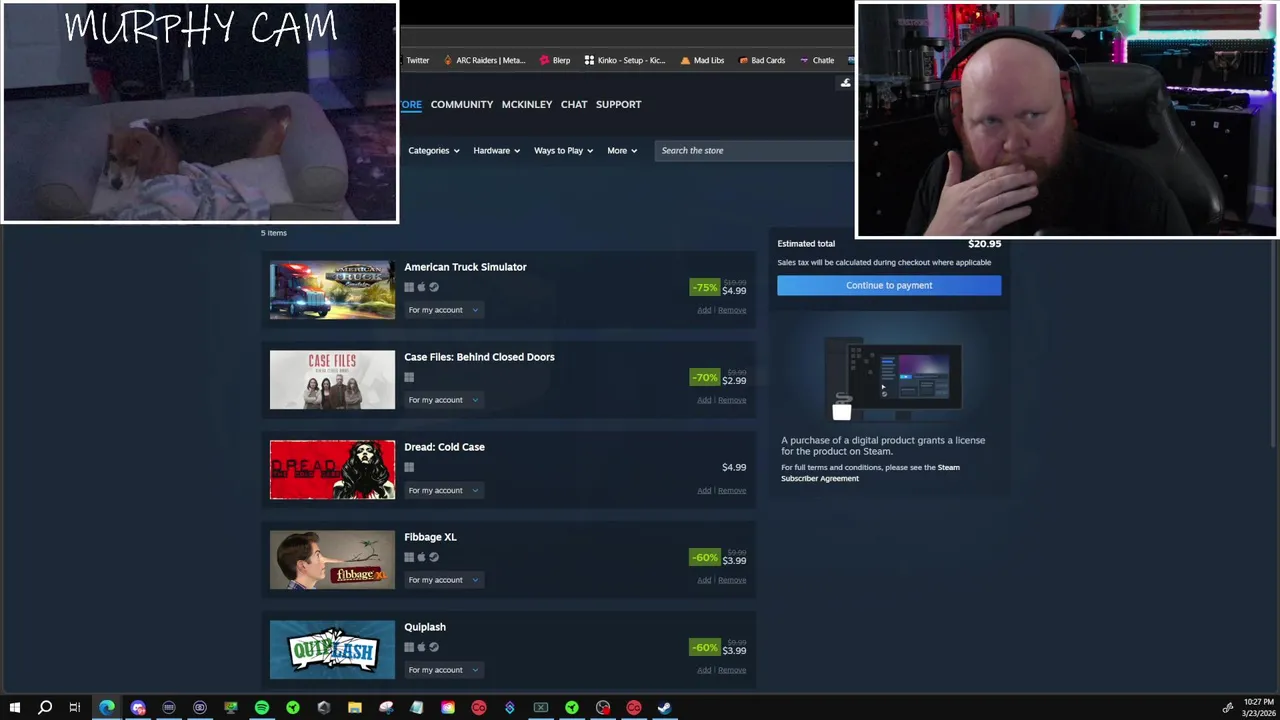Screen dimensions: 1280x720
Task: Click the $20.95 estimated total
Action: 984,244
